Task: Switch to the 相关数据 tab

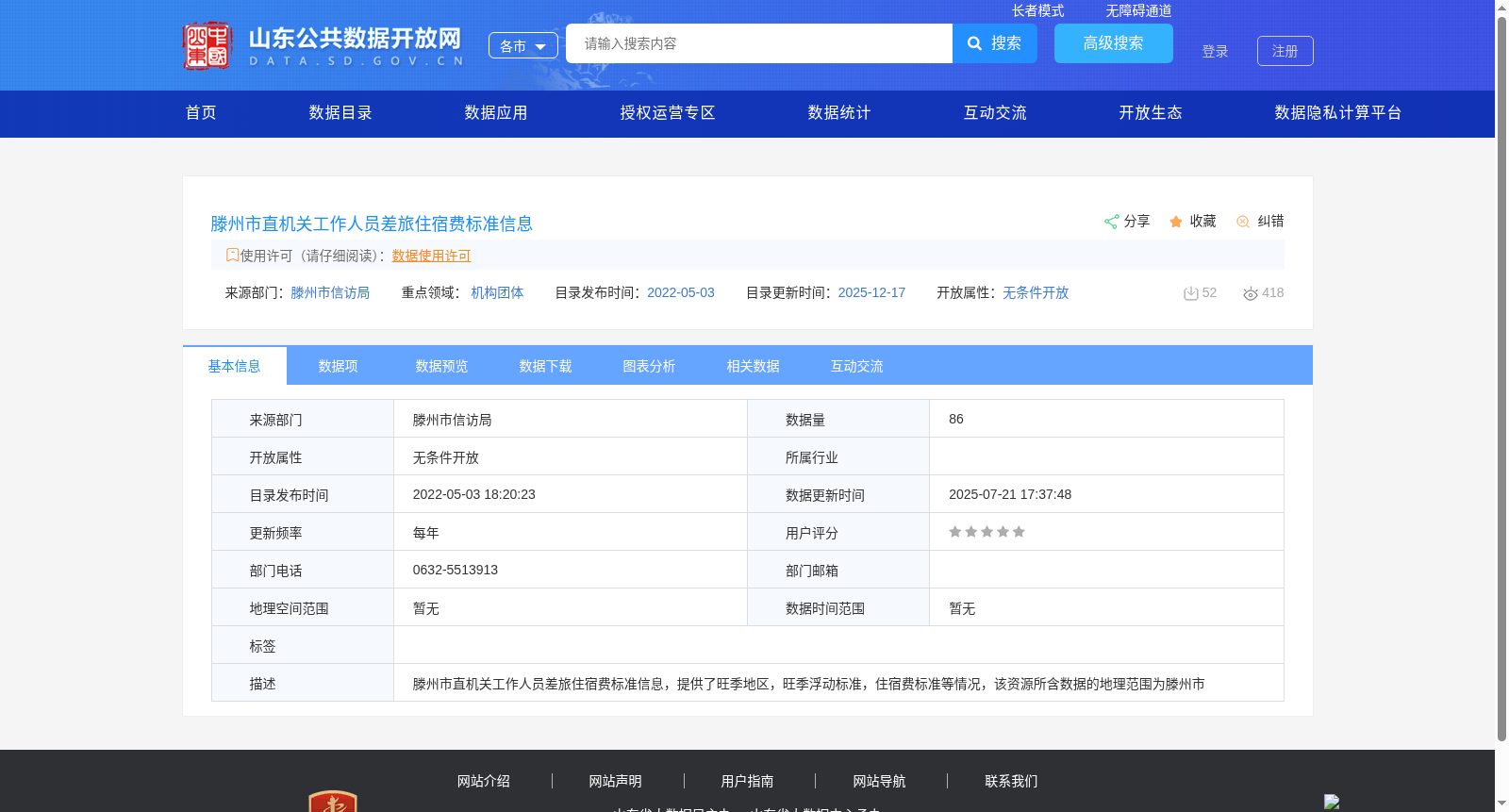Action: pyautogui.click(x=754, y=366)
